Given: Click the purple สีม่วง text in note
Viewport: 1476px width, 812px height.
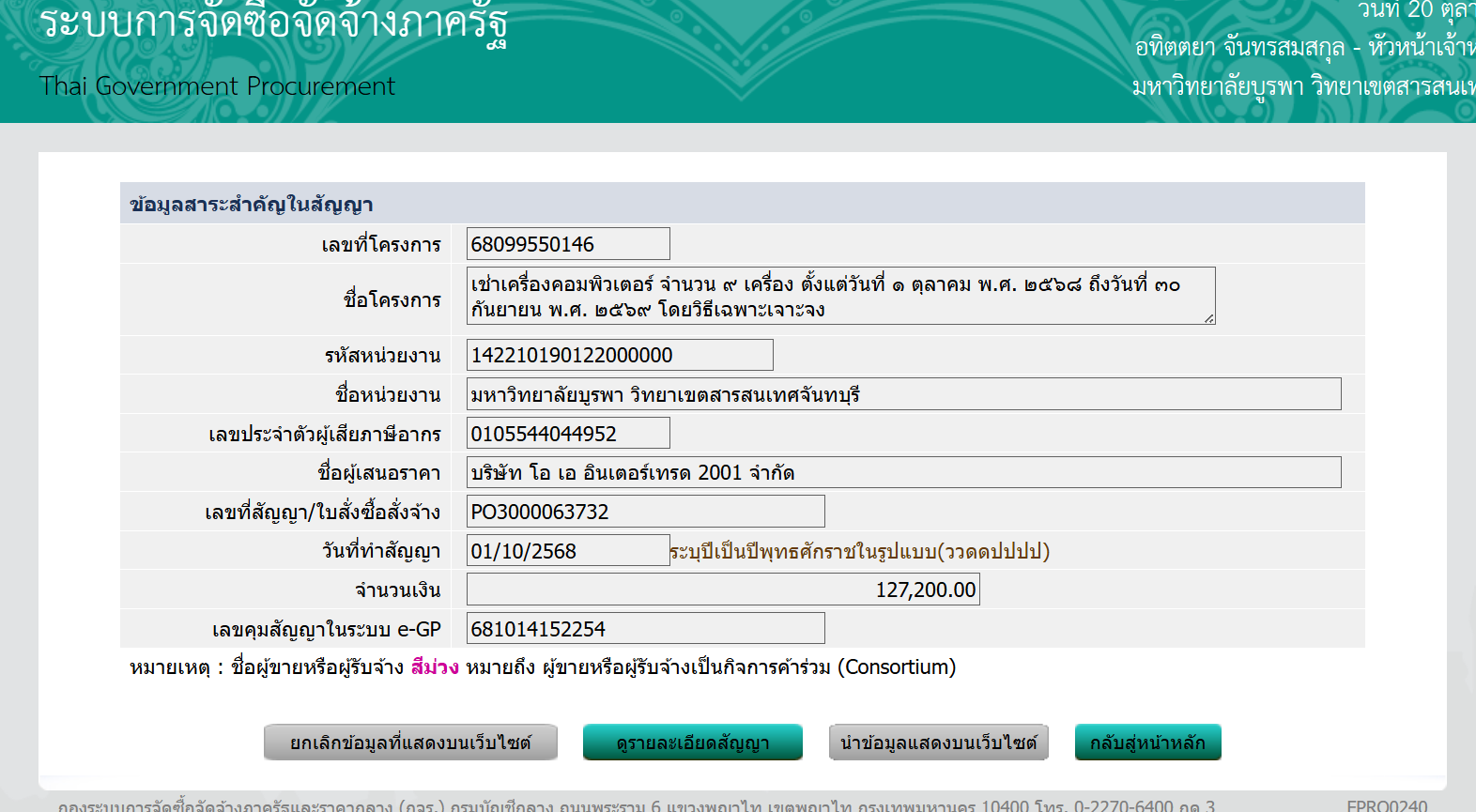Looking at the screenshot, I should point(435,667).
